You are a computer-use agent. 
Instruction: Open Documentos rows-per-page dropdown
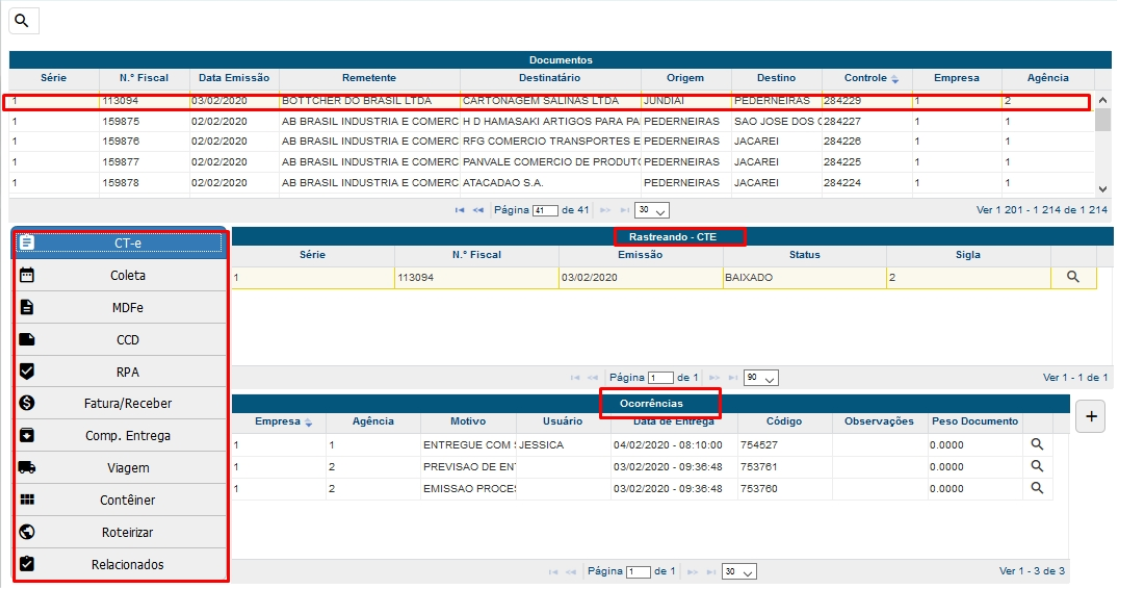tap(652, 211)
